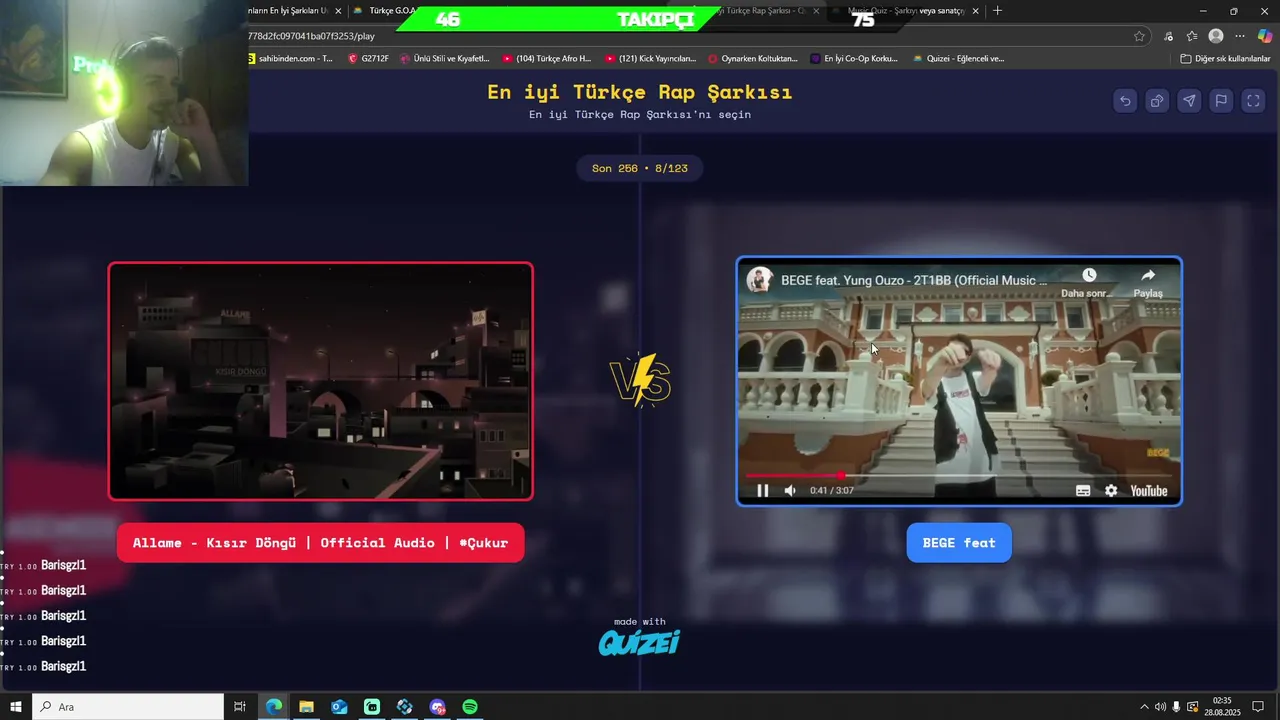Open Ünlü Stili ve Kıyafetl... bookmark
Screen dimensions: 1280x720
(x=445, y=58)
